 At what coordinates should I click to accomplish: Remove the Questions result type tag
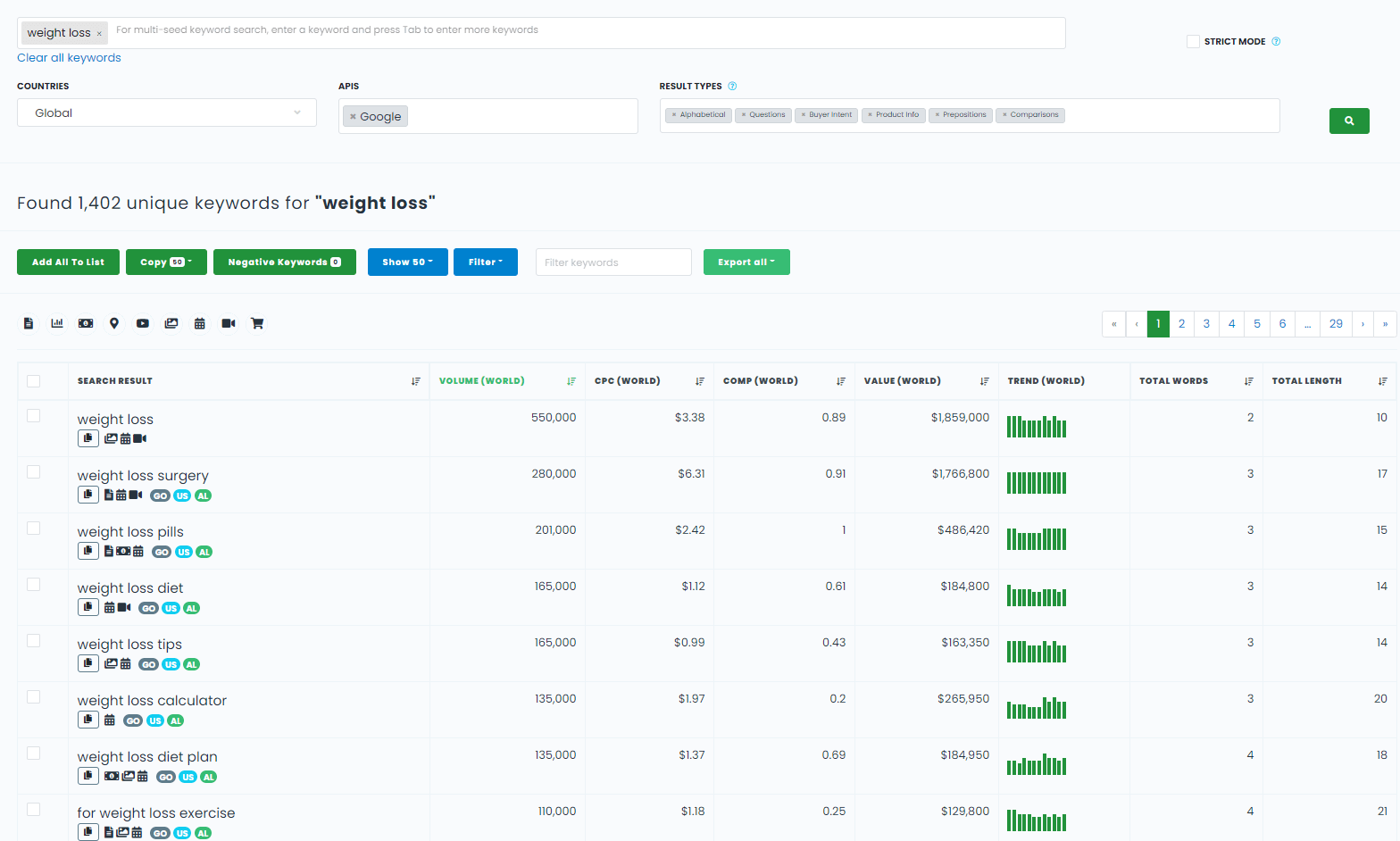(x=743, y=114)
